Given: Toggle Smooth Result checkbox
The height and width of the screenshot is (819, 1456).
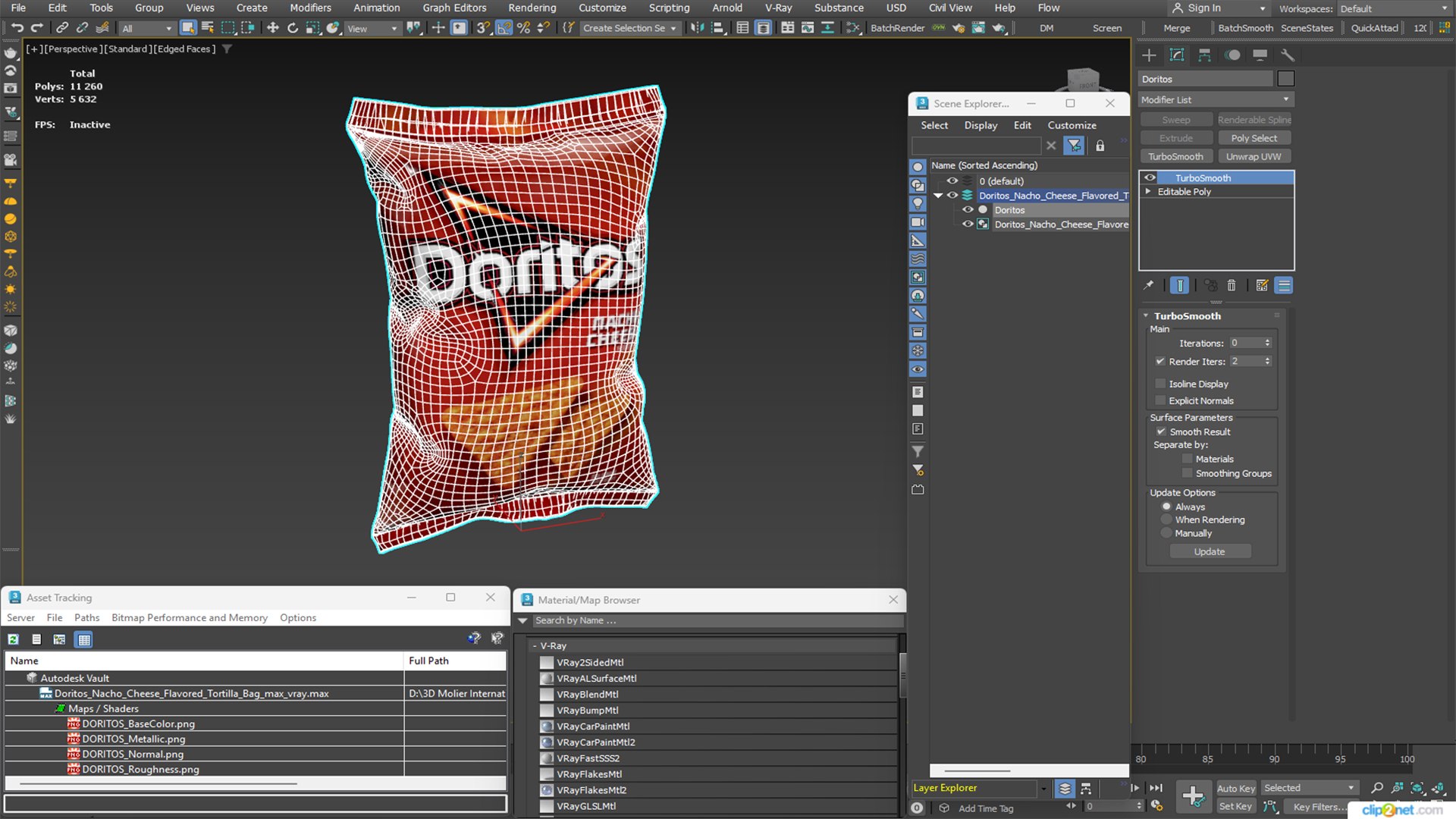Looking at the screenshot, I should click(x=1160, y=431).
